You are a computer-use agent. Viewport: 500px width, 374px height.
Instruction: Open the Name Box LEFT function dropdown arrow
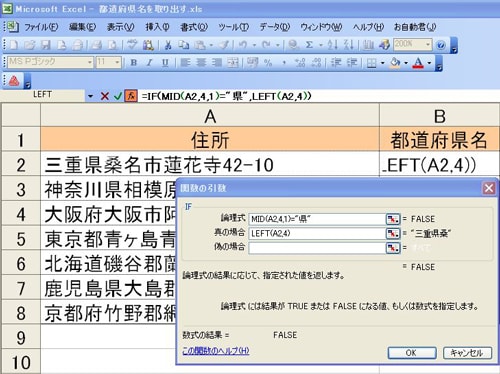(90, 96)
